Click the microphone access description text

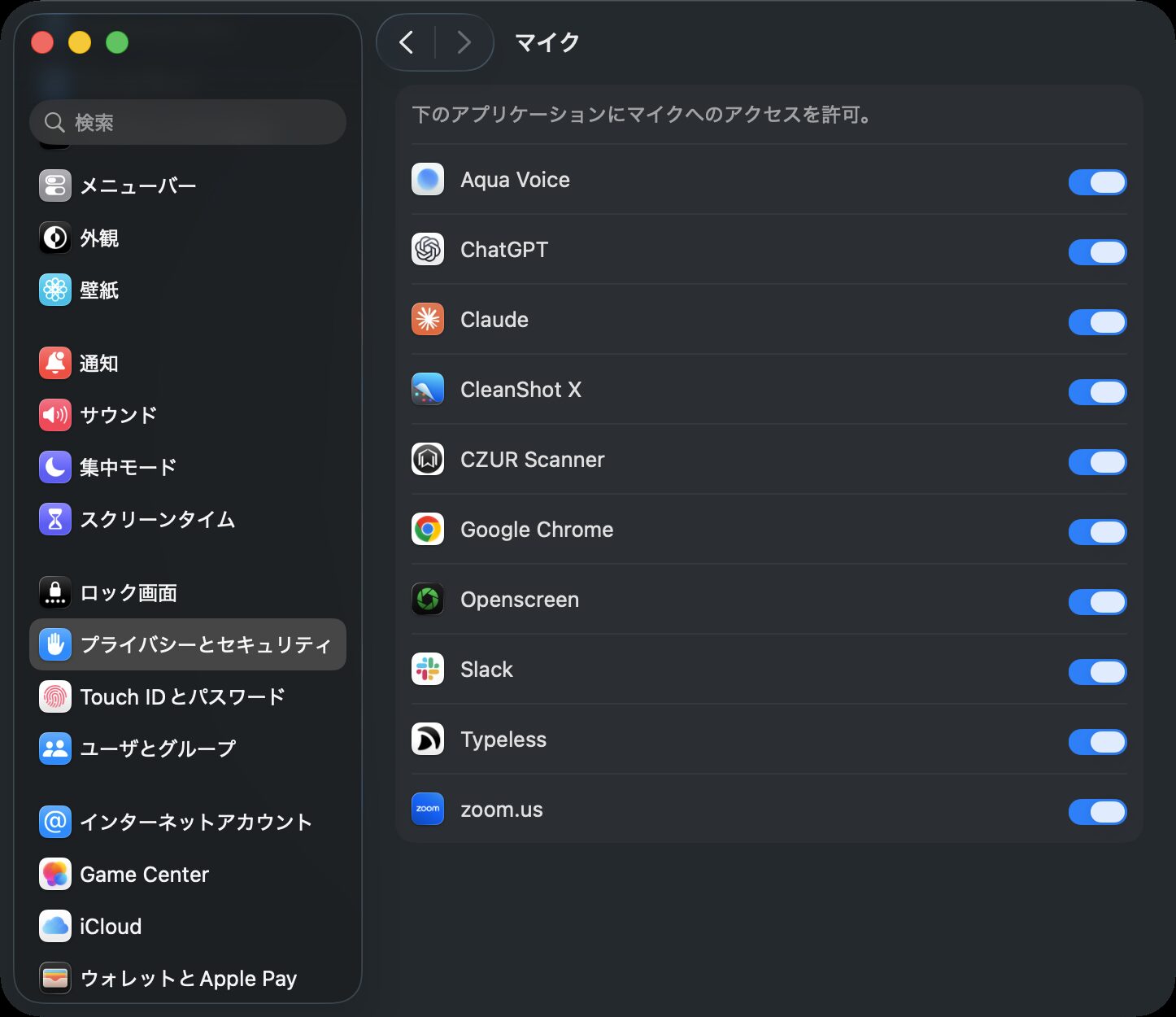(642, 114)
